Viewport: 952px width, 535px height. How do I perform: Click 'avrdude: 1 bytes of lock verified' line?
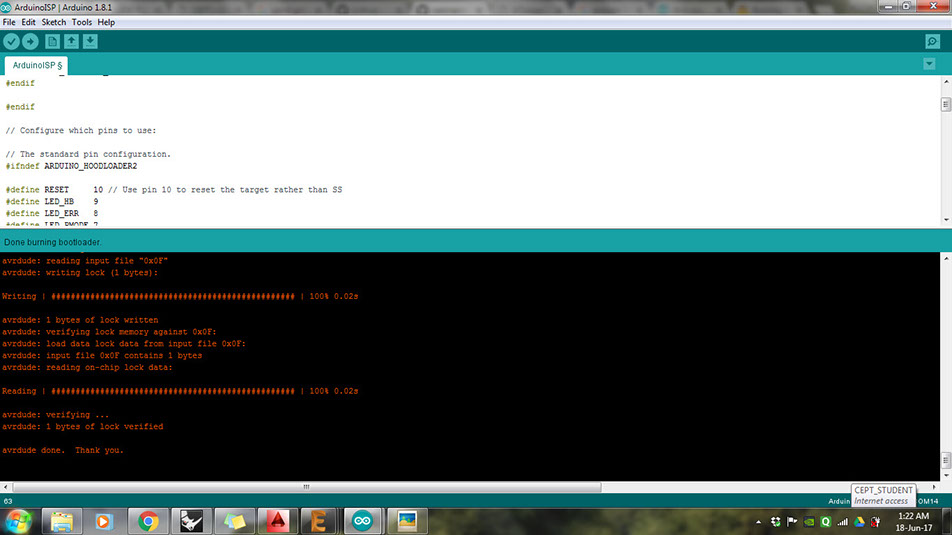click(83, 426)
